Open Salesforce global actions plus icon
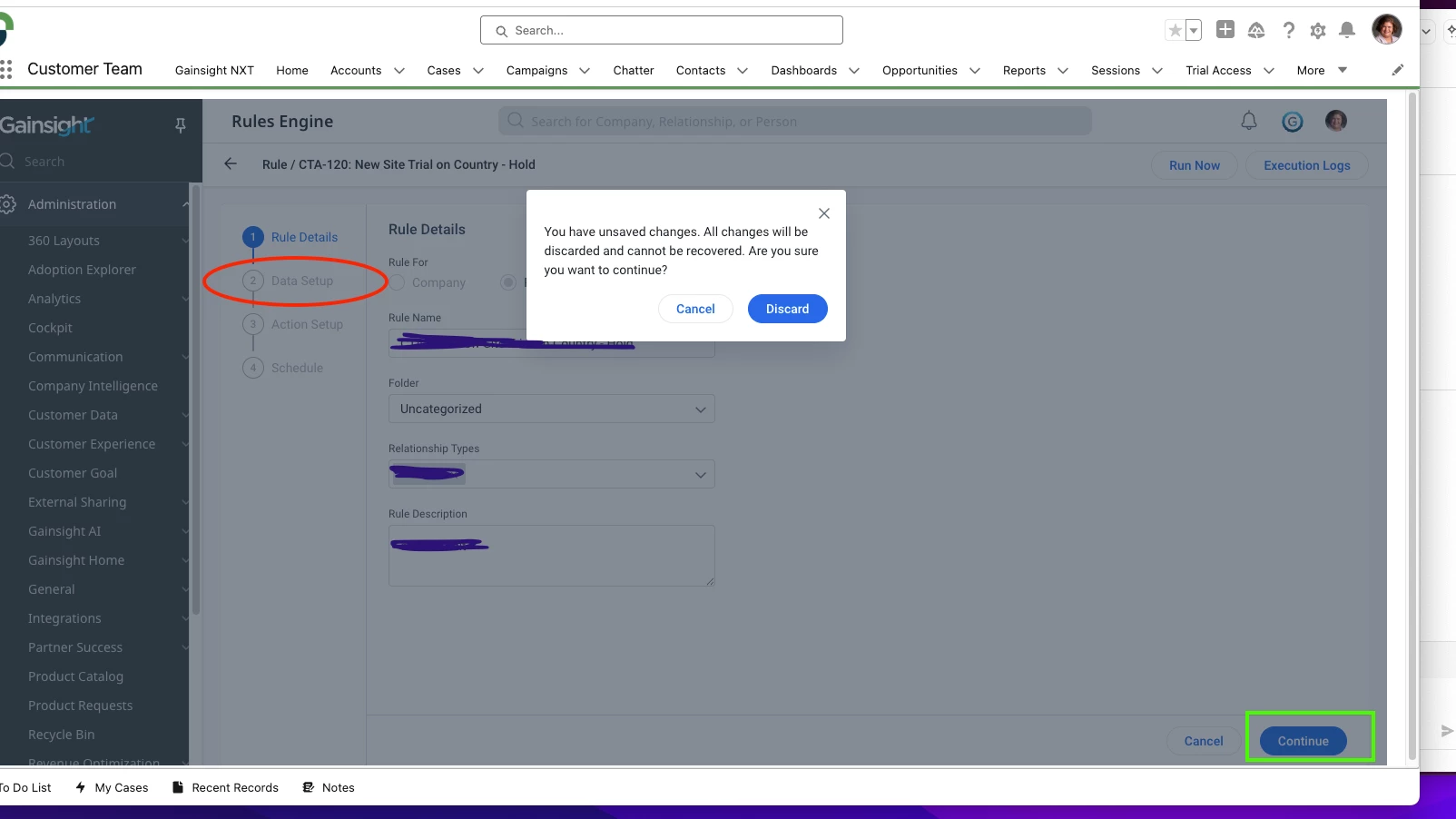The image size is (1456, 819). [1225, 29]
